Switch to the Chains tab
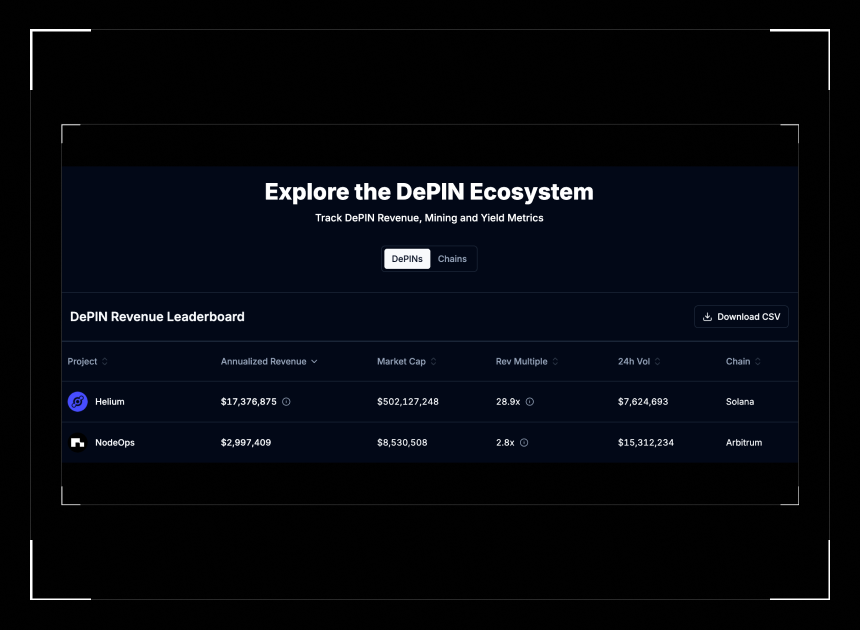Image resolution: width=860 pixels, height=630 pixels. coord(452,259)
